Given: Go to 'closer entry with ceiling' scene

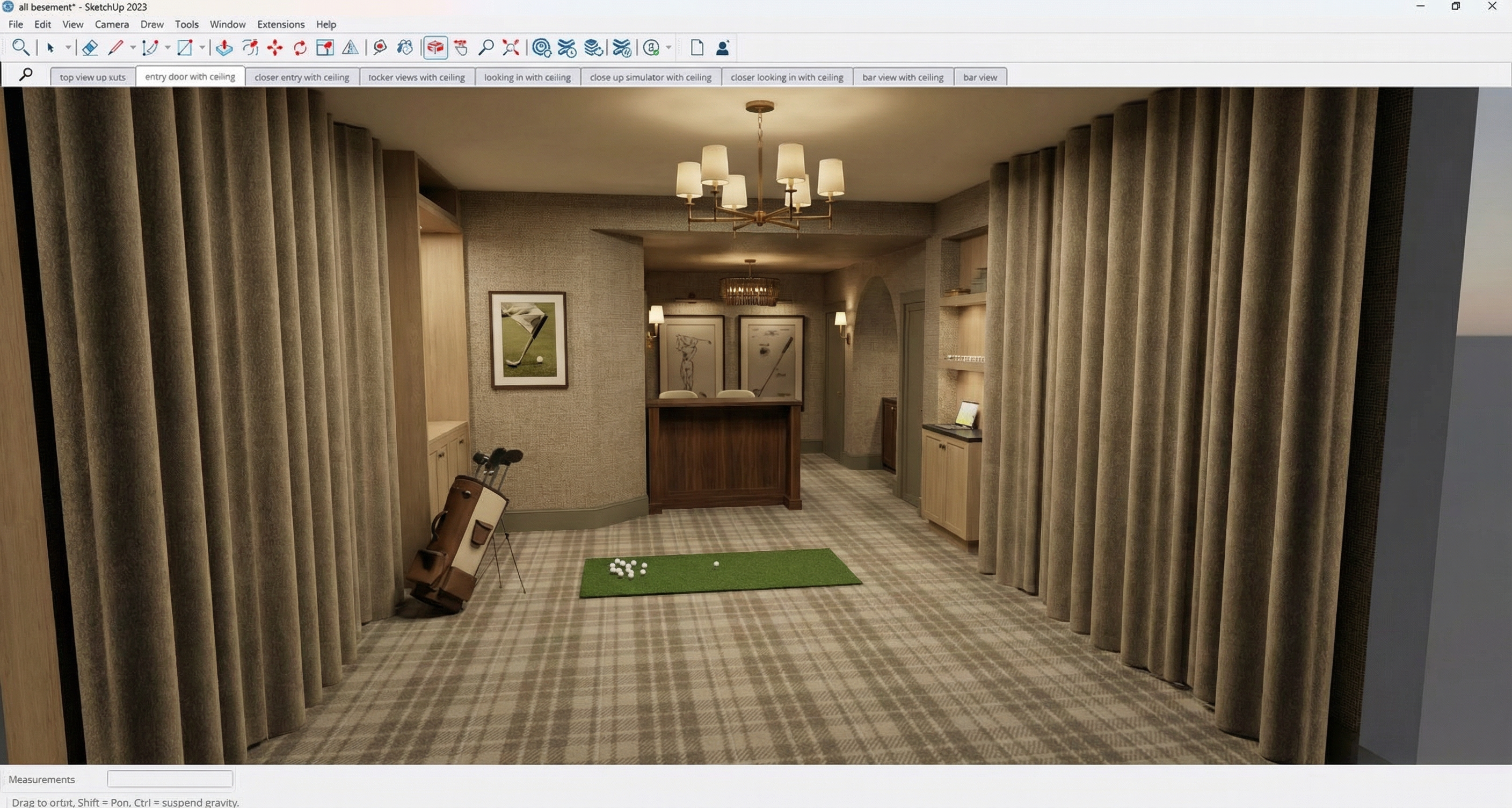Looking at the screenshot, I should coord(302,77).
